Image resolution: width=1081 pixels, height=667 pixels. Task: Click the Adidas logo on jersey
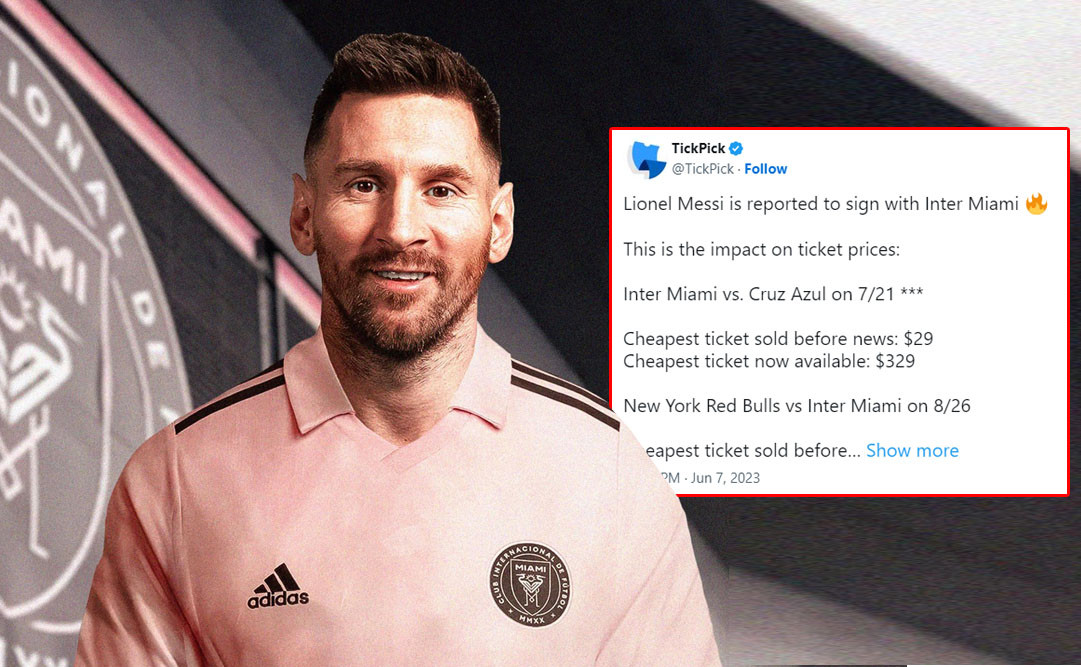[278, 586]
